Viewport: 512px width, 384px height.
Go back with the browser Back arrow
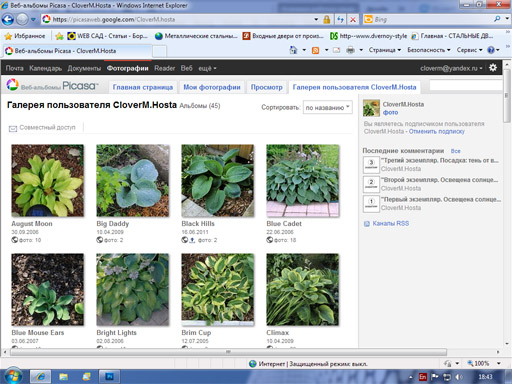tap(7, 19)
